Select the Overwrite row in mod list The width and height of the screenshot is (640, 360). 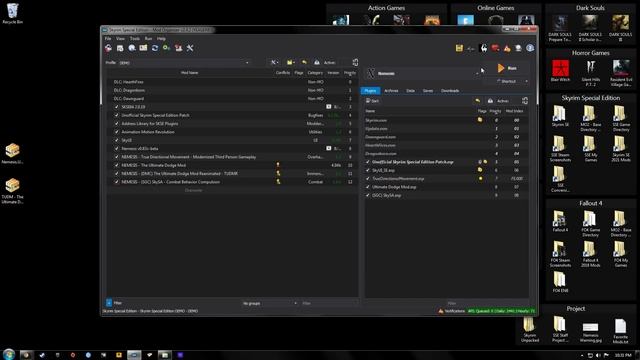[232, 190]
